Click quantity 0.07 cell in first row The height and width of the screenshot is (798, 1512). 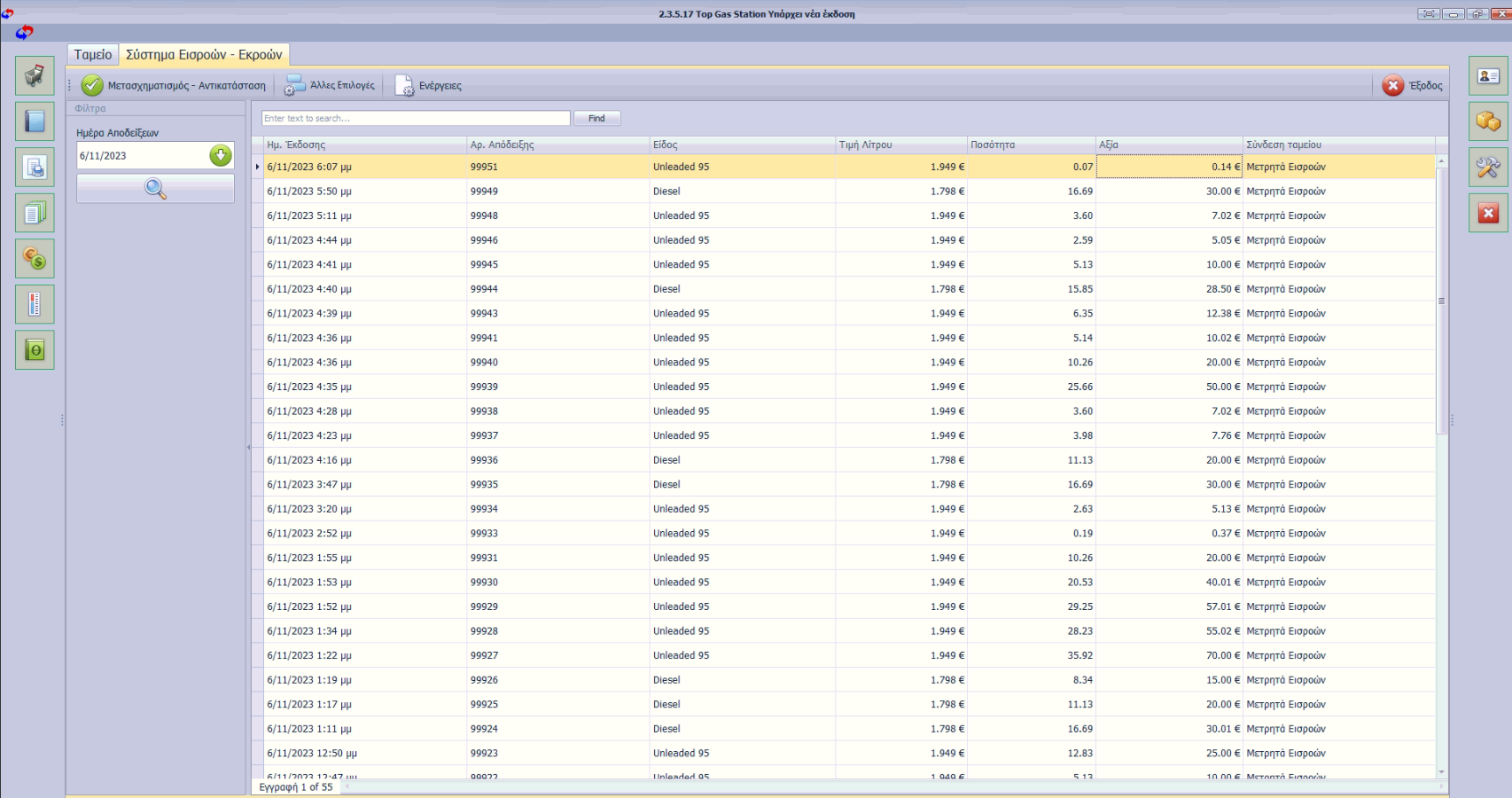point(1032,167)
